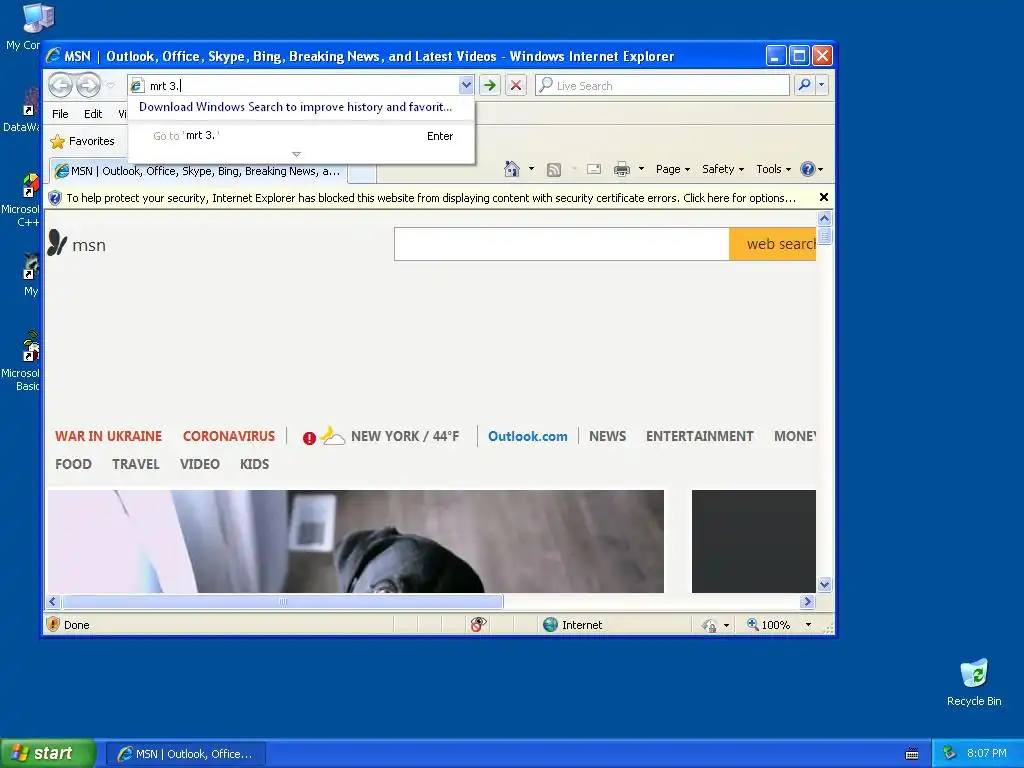Open WAR IN UKRAINE link
1024x768 pixels.
[x=108, y=436]
